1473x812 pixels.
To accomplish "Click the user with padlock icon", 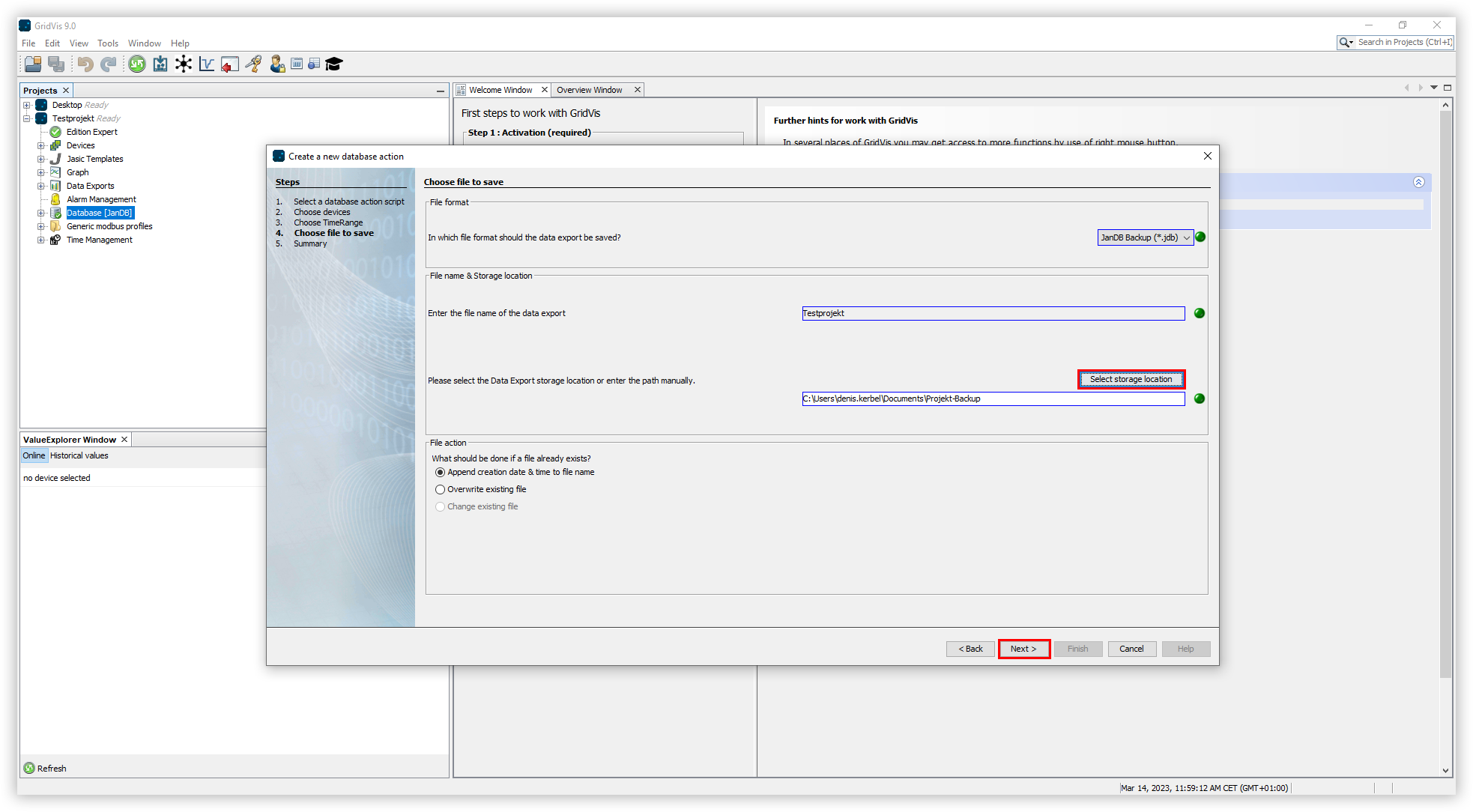I will 277,64.
